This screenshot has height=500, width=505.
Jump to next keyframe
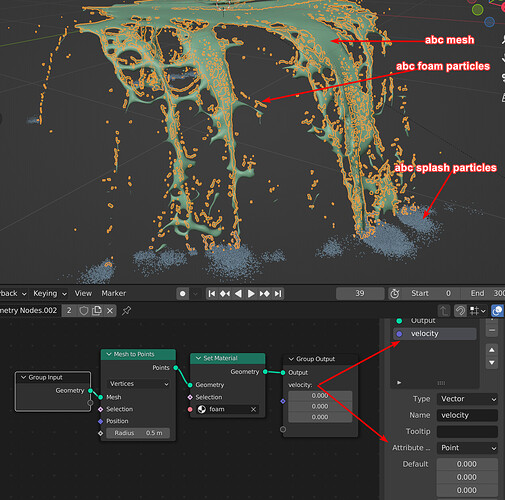(x=265, y=294)
